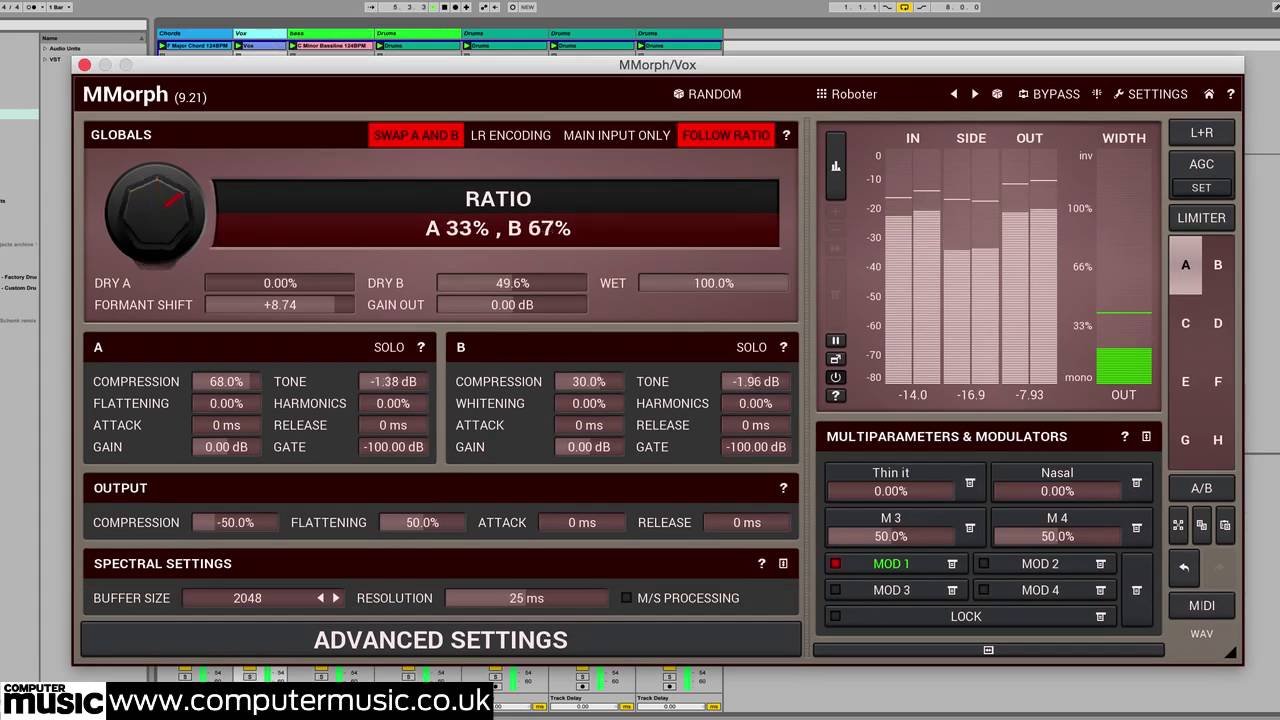Solo section A
This screenshot has height=720, width=1280.
(x=389, y=347)
